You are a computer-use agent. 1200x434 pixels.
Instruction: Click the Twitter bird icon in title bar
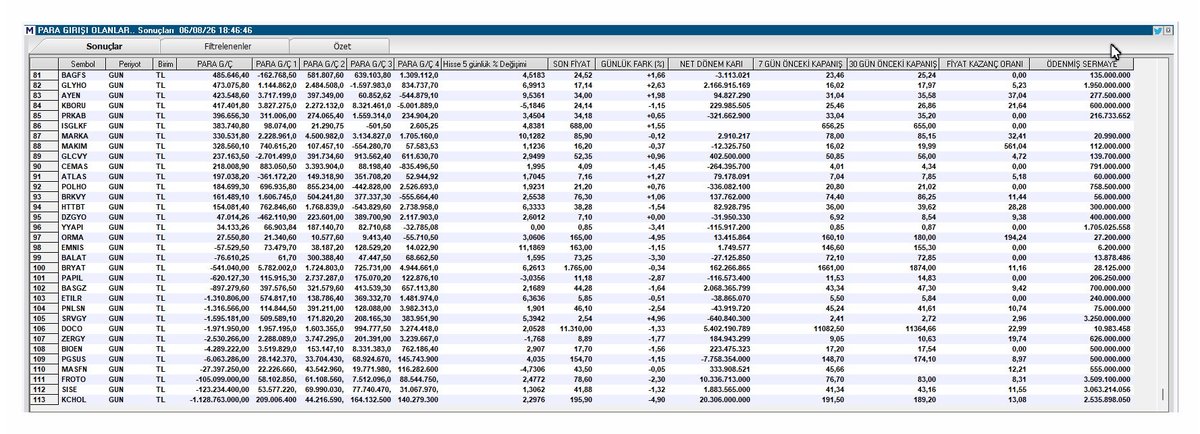(x=1157, y=31)
